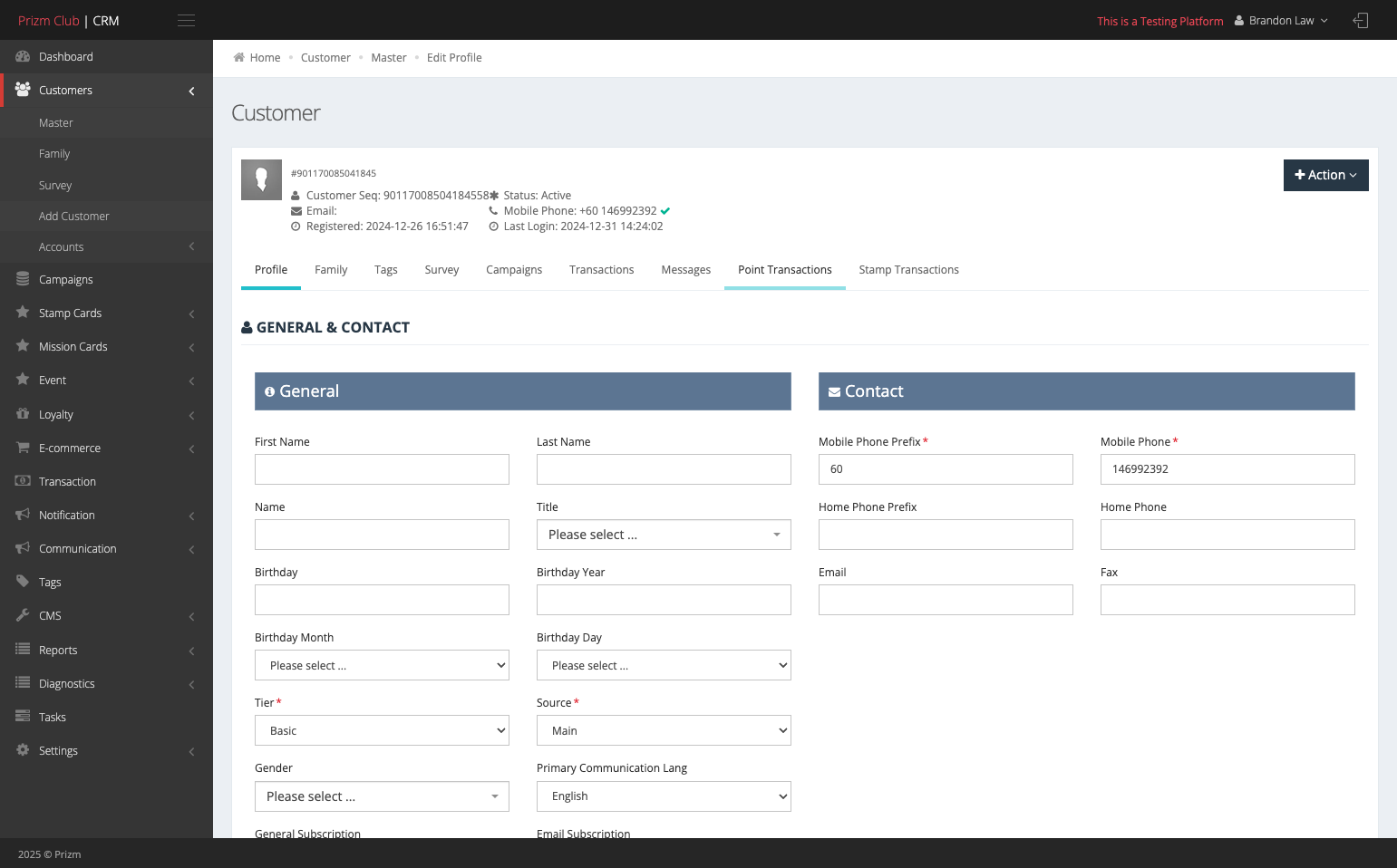Click the Dashboard gauge icon
This screenshot has width=1397, height=868.
pos(23,56)
